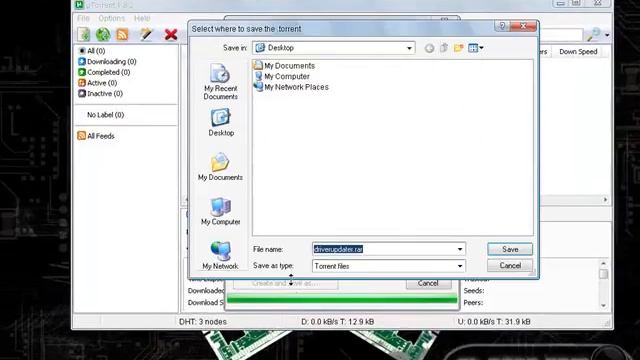Select Inactive (0) in sidebar
This screenshot has height=360, width=640.
coord(100,93)
